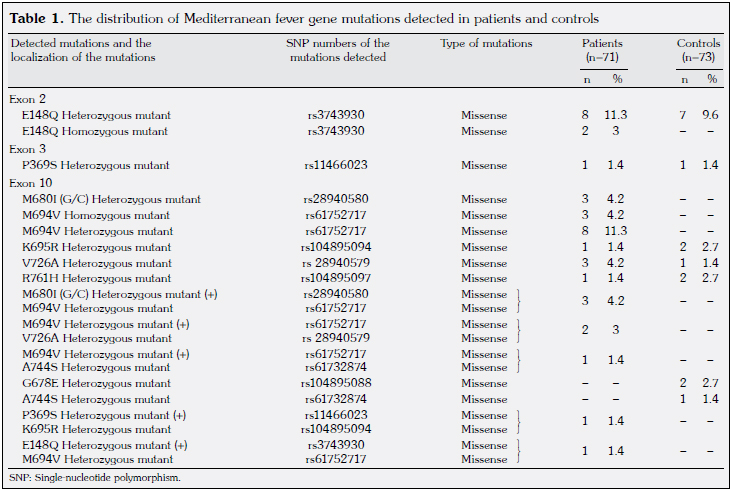
Task: Click the "Controls (n=73)" column header
Action: pyautogui.click(x=697, y=50)
